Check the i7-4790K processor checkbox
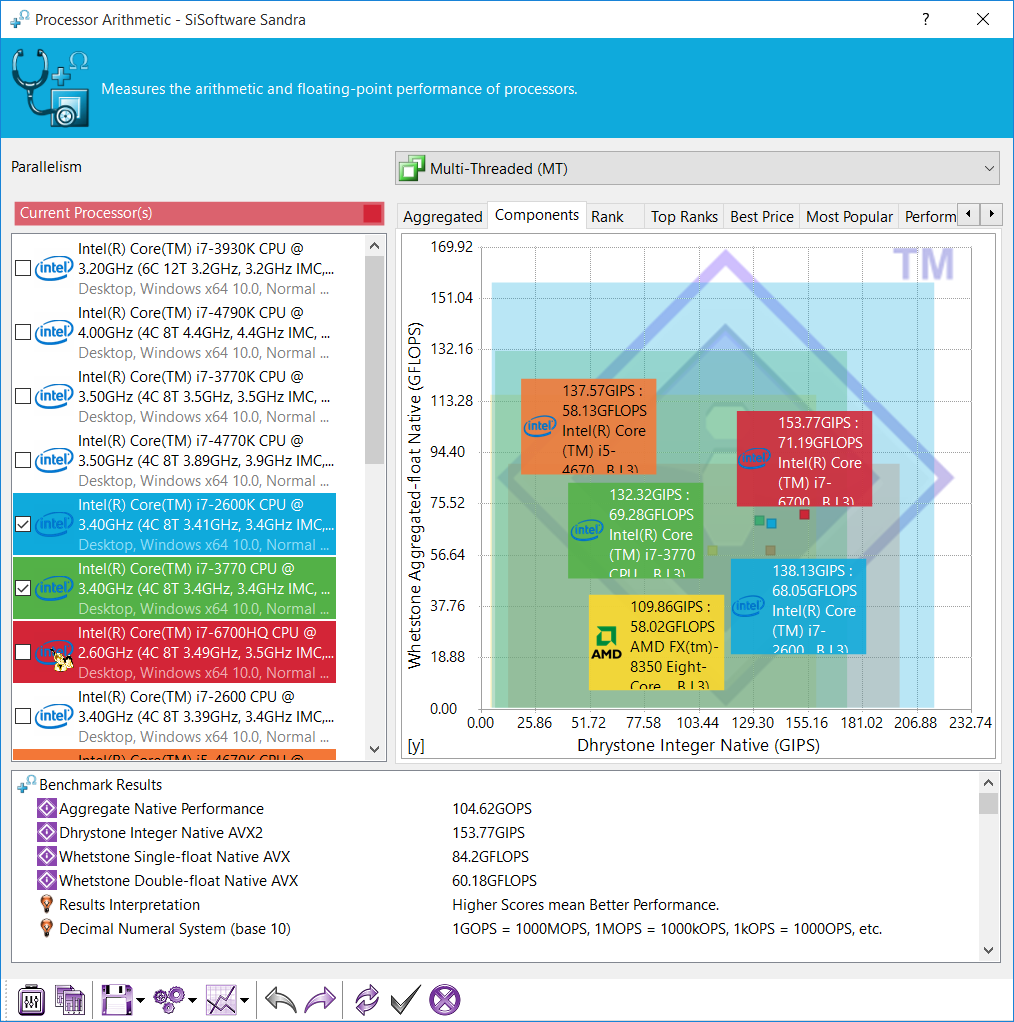Viewport: 1014px width, 1022px height. [x=23, y=332]
